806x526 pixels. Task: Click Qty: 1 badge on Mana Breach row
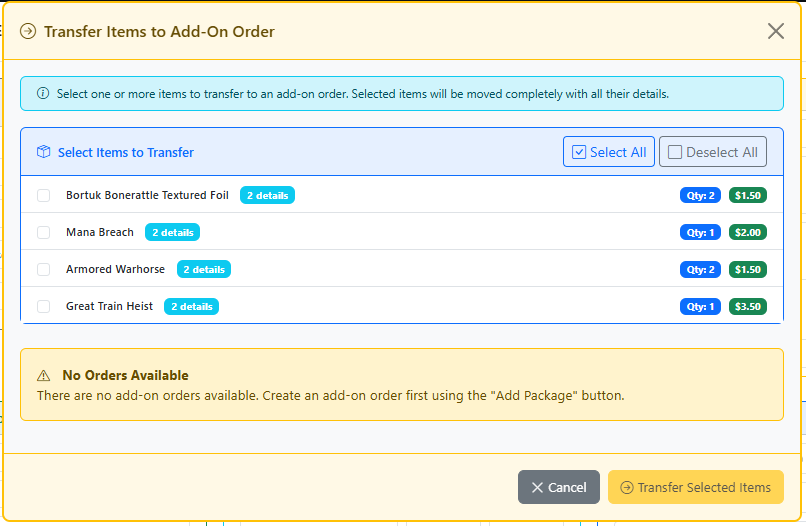tap(700, 232)
